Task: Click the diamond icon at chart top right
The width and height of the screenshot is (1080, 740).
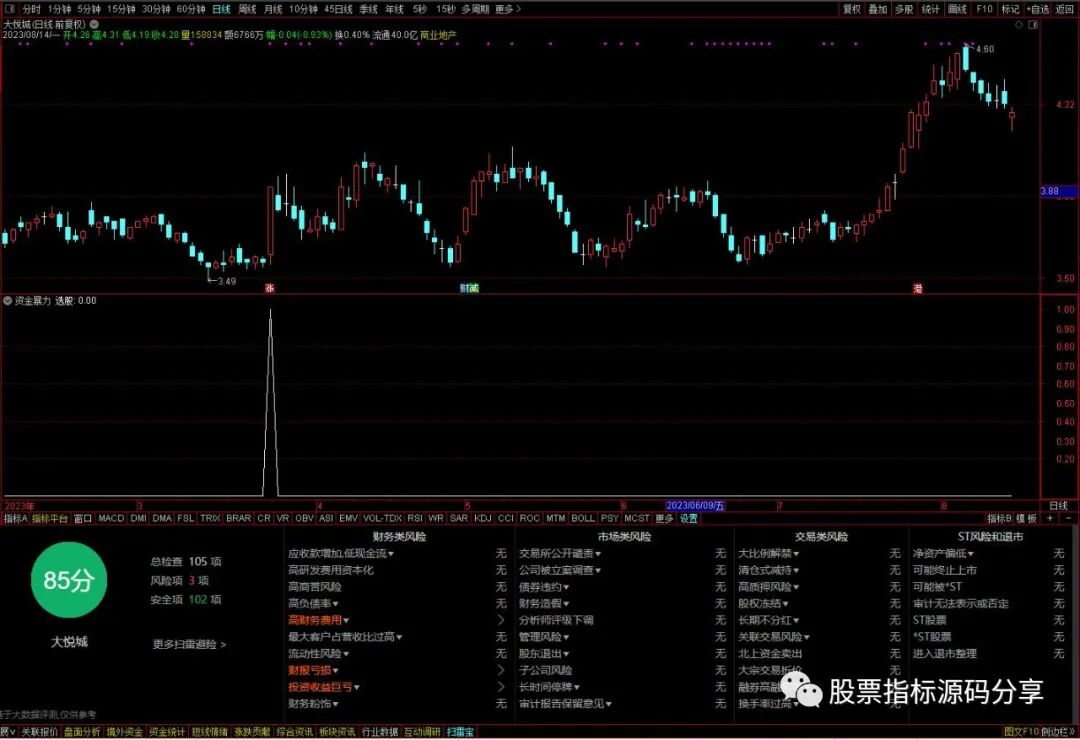Action: (x=1019, y=25)
